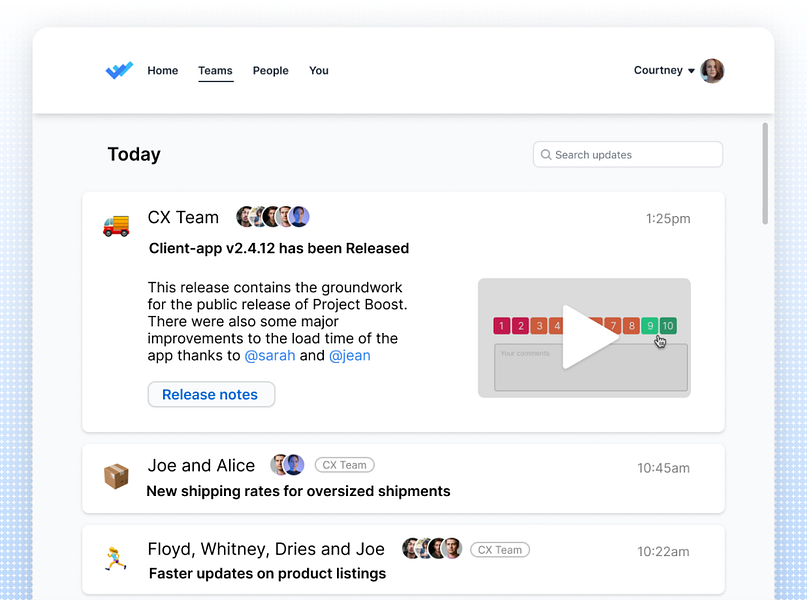Open the Release notes button

coord(211,394)
